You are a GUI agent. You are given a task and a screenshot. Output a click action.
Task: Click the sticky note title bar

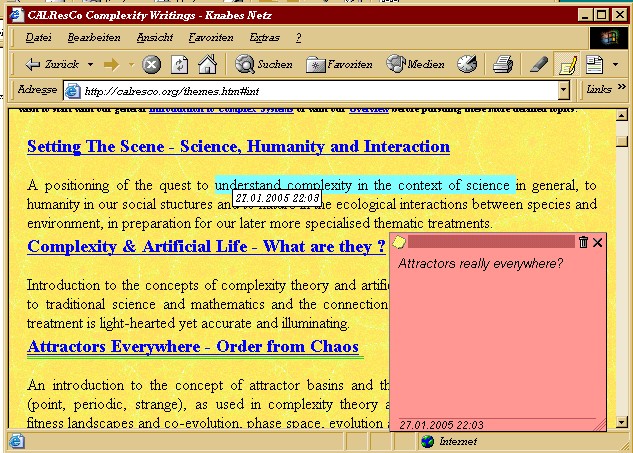click(491, 242)
